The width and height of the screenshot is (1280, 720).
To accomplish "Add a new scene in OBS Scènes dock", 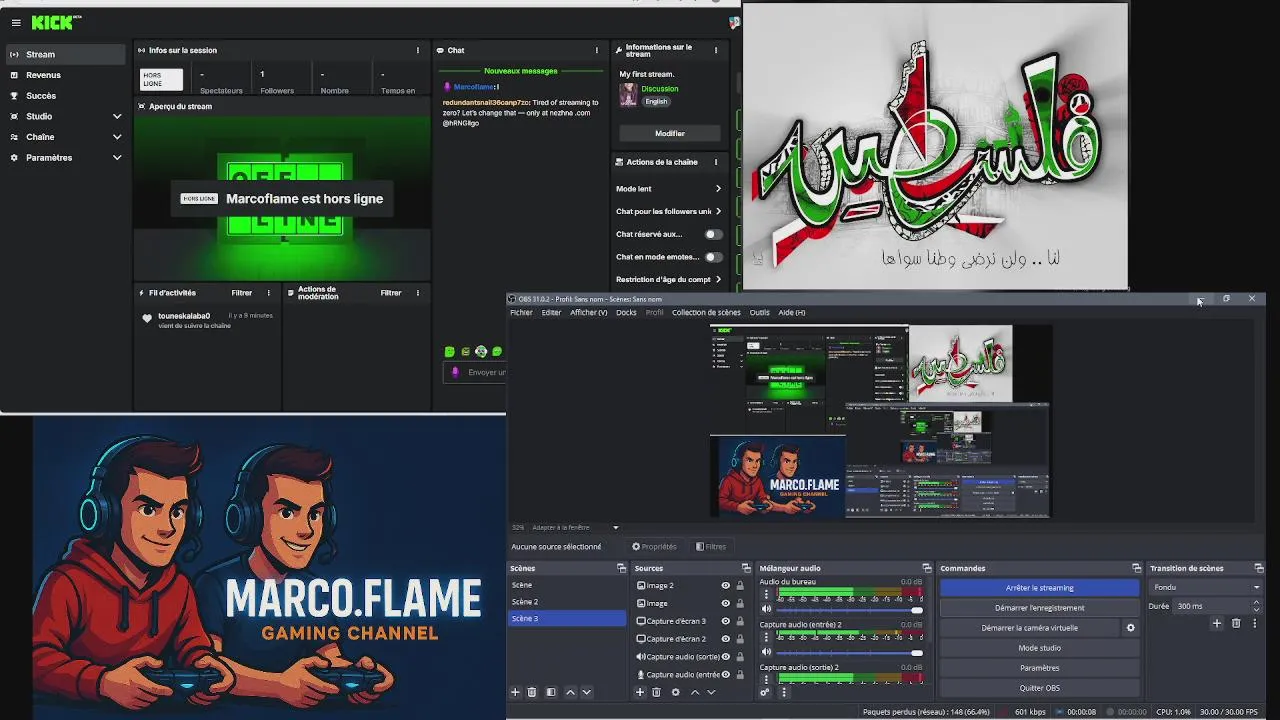I will pyautogui.click(x=515, y=692).
